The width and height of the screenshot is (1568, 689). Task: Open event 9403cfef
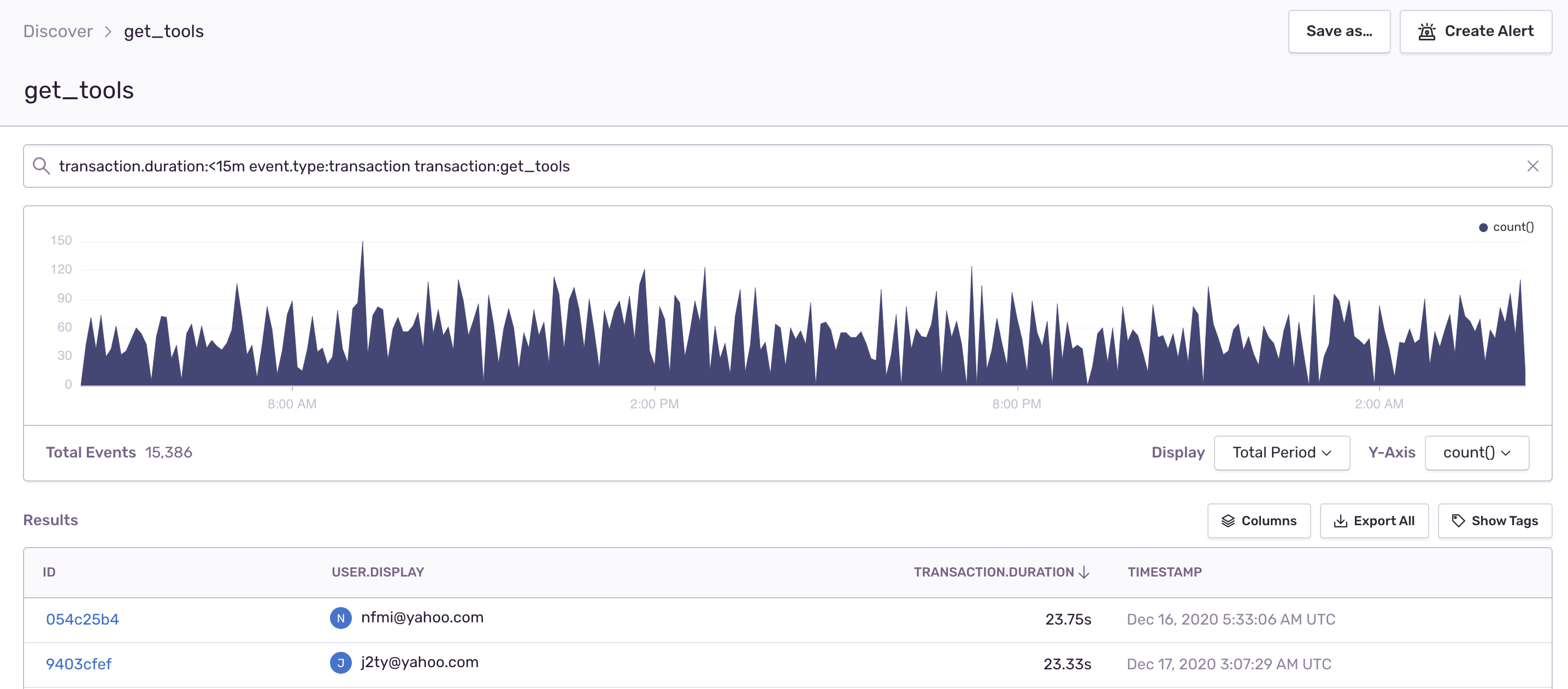tap(79, 664)
